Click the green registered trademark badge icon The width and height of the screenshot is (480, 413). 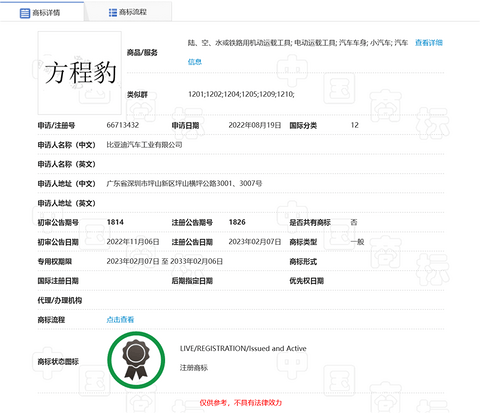tap(136, 360)
